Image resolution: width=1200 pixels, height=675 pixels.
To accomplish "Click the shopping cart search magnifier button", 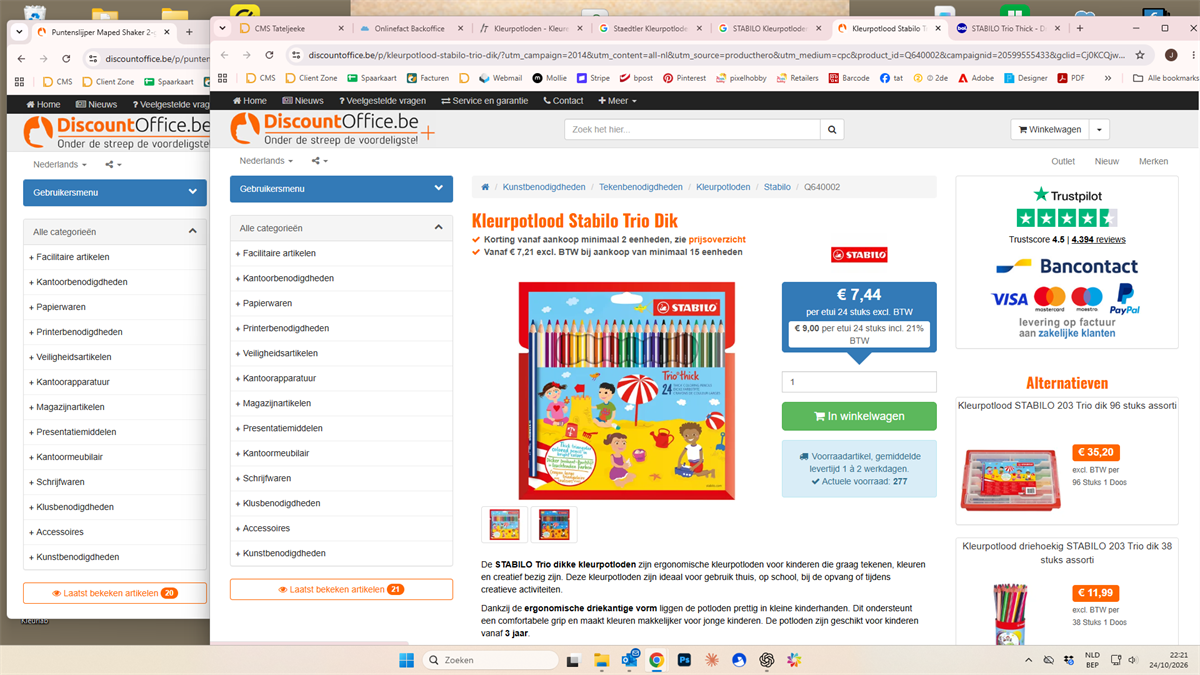I will click(x=833, y=129).
